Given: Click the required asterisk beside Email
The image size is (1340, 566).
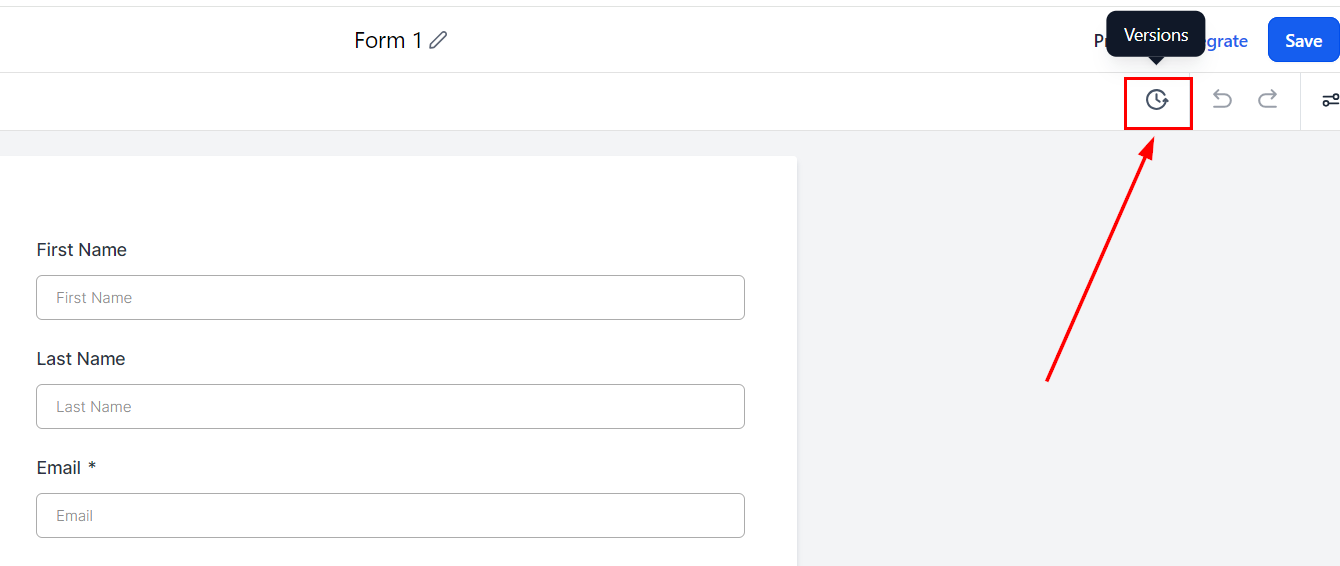Looking at the screenshot, I should [x=92, y=466].
